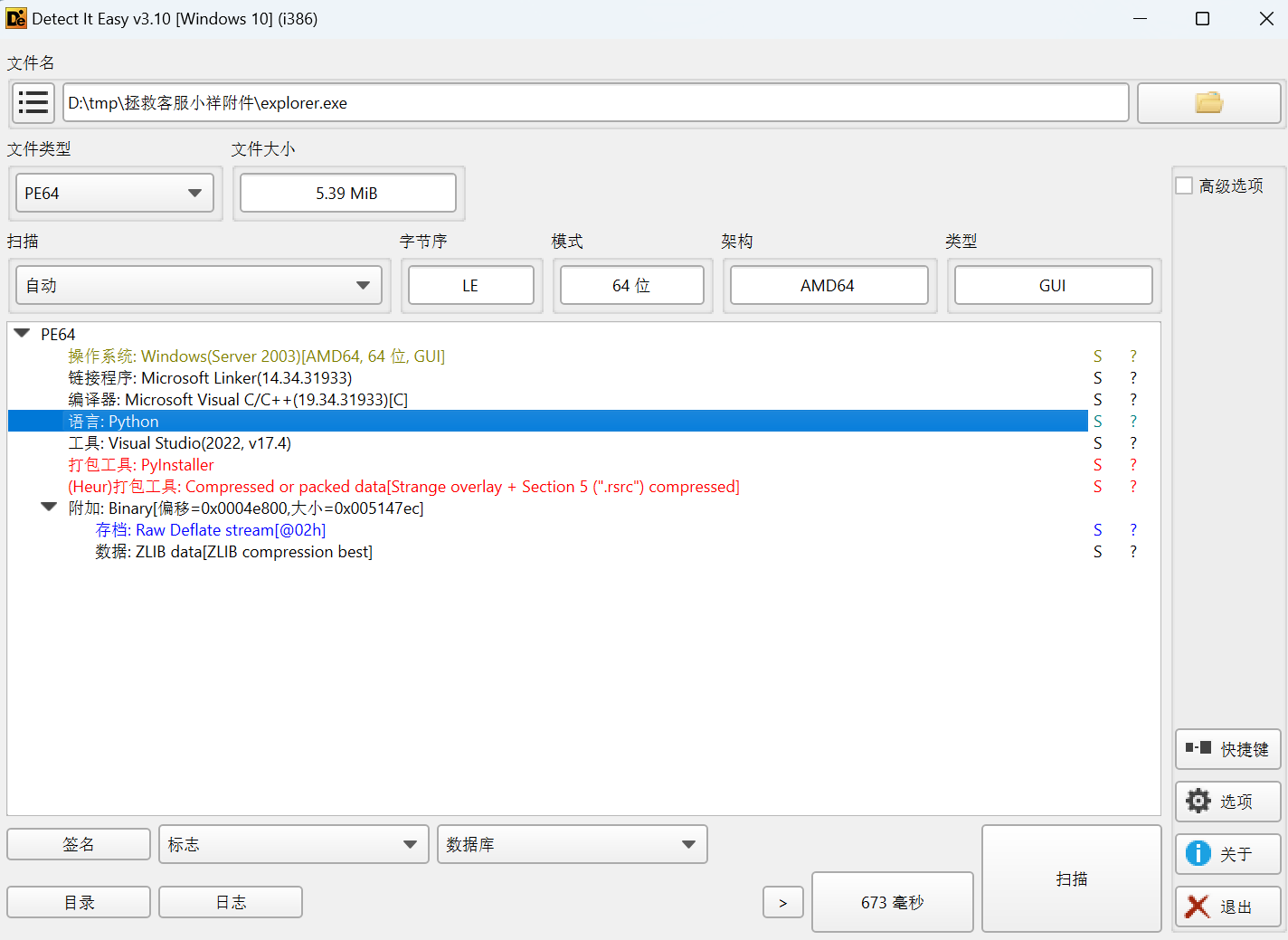
Task: Click the S on the Visual Studio row
Action: (x=1098, y=442)
